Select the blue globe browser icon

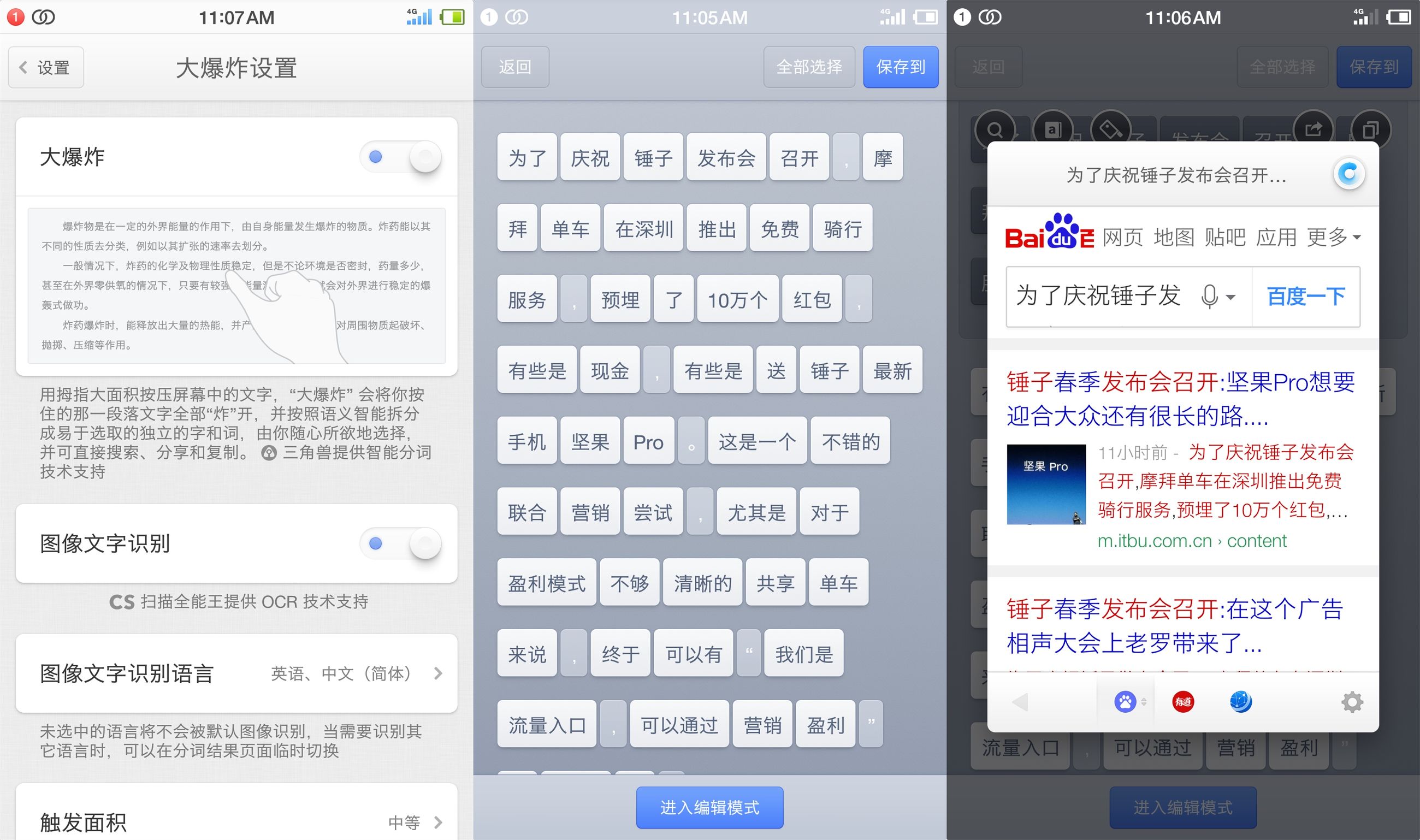[x=1241, y=702]
